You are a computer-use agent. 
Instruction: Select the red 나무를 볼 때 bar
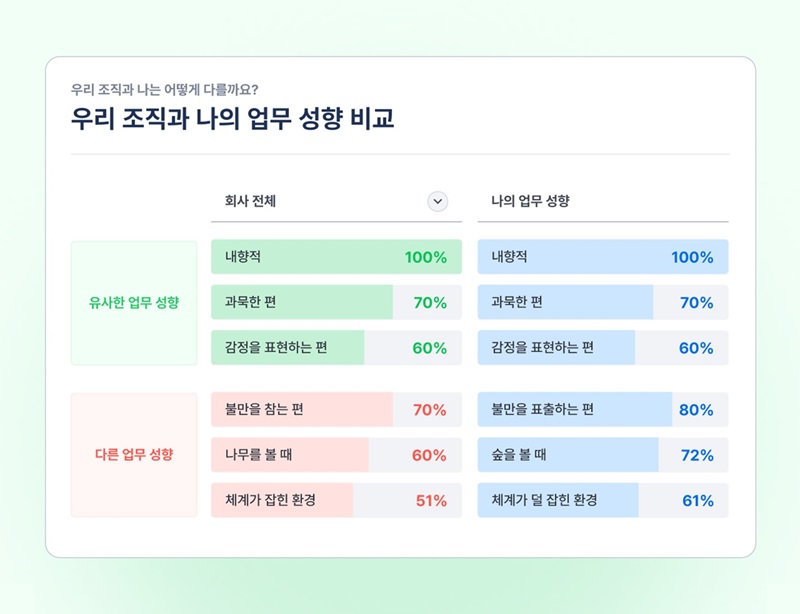336,455
